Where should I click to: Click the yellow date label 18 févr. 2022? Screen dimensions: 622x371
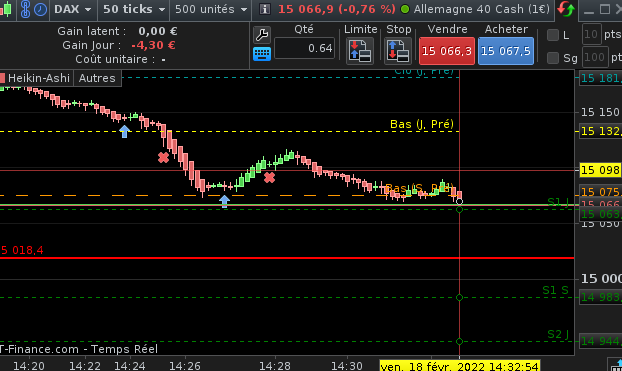pos(459,366)
